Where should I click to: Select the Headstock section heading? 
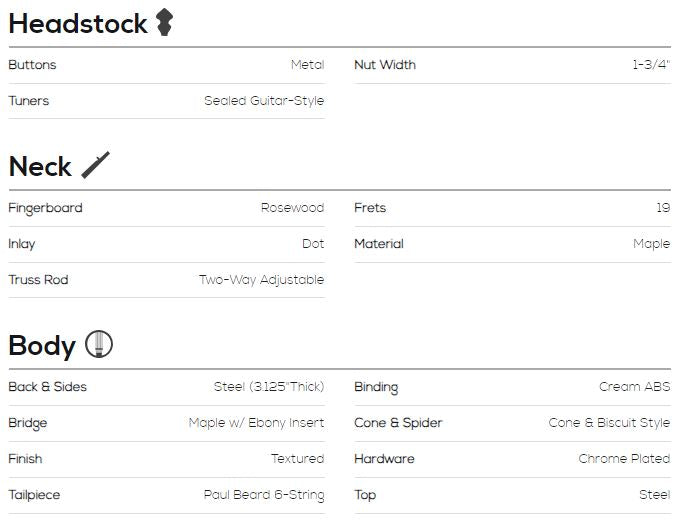pyautogui.click(x=78, y=23)
